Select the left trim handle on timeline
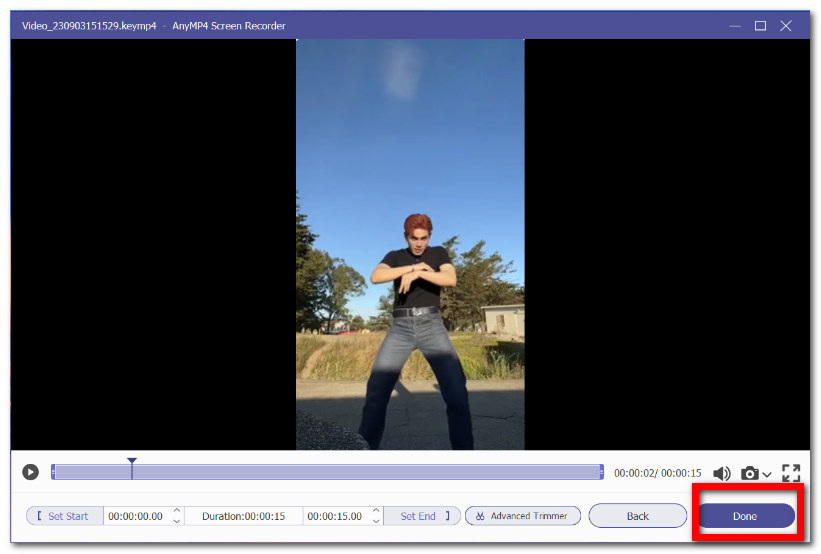821x554 pixels. [53, 472]
